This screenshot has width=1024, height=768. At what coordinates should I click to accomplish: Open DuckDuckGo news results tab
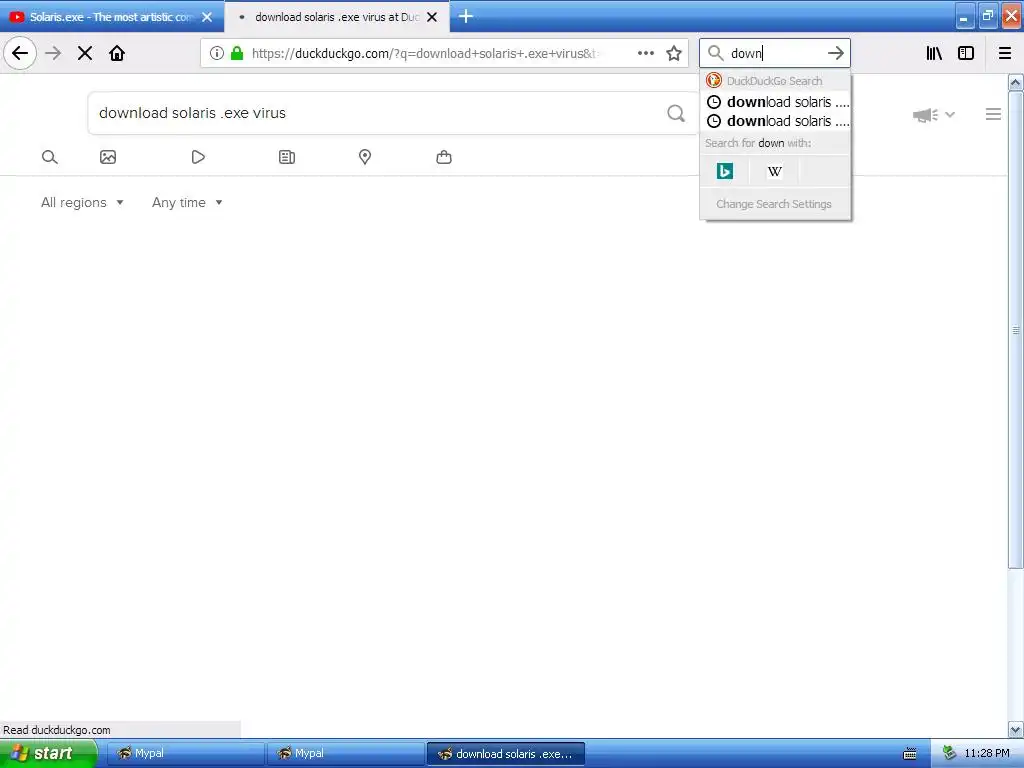coord(287,157)
